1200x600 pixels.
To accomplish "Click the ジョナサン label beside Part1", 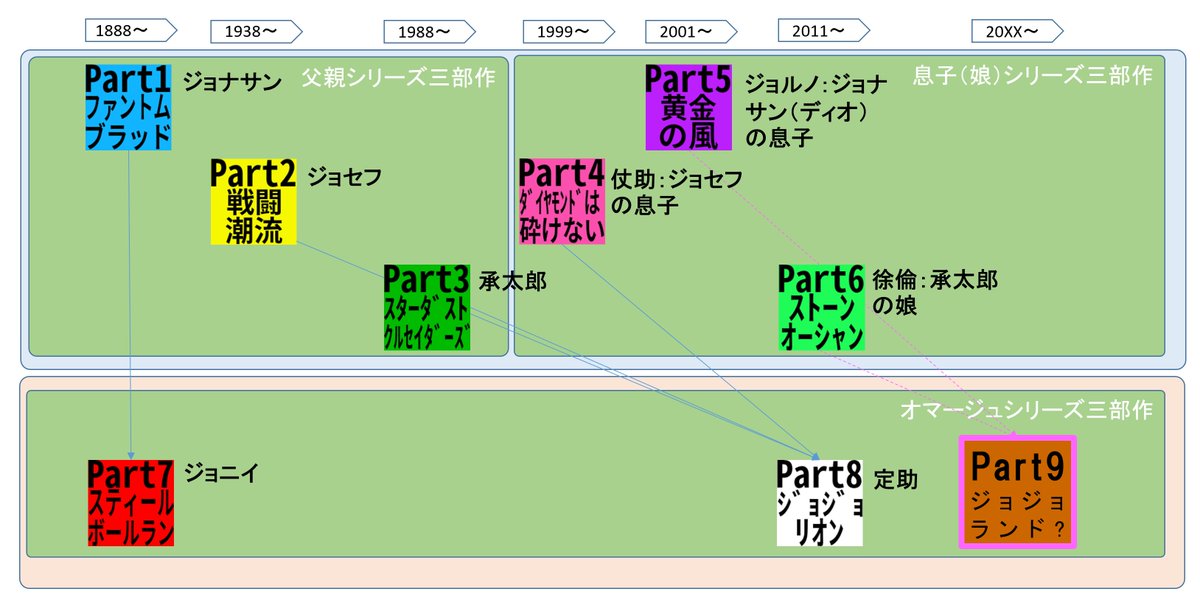I will click(x=232, y=81).
